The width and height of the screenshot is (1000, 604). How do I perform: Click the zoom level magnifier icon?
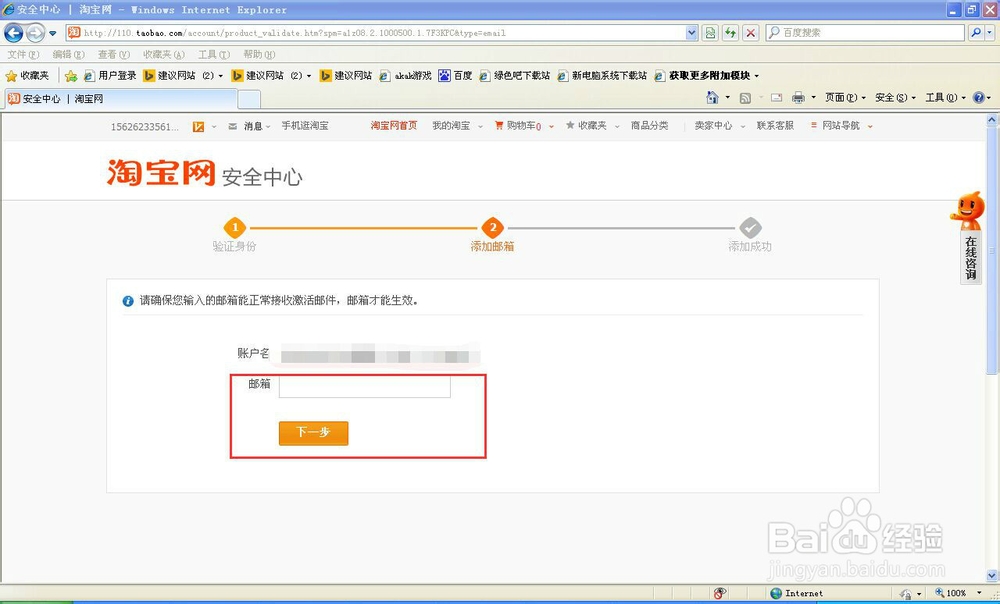pyautogui.click(x=939, y=593)
